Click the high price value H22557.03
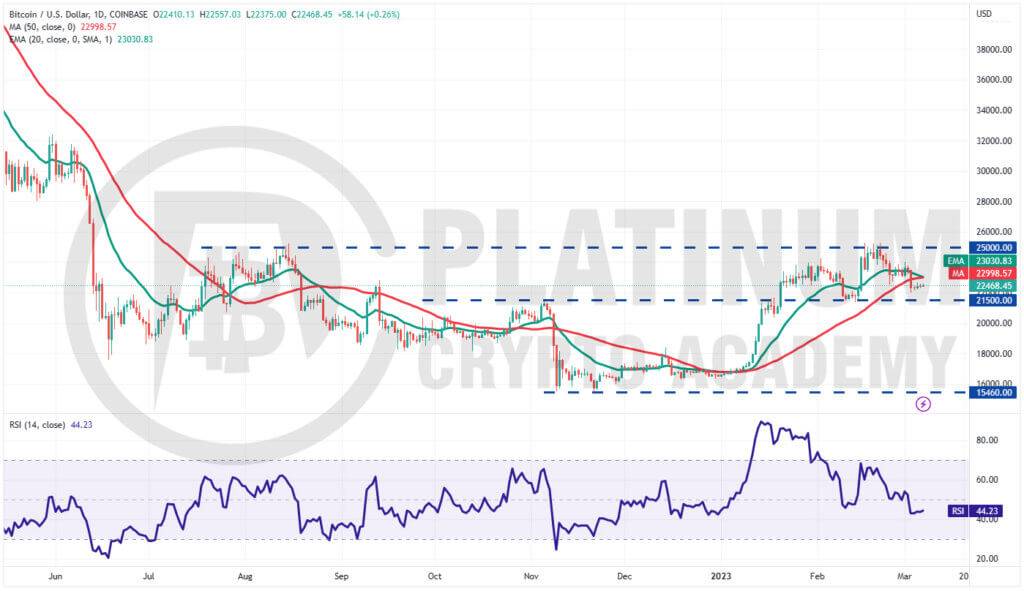The image size is (1024, 591). pyautogui.click(x=220, y=14)
